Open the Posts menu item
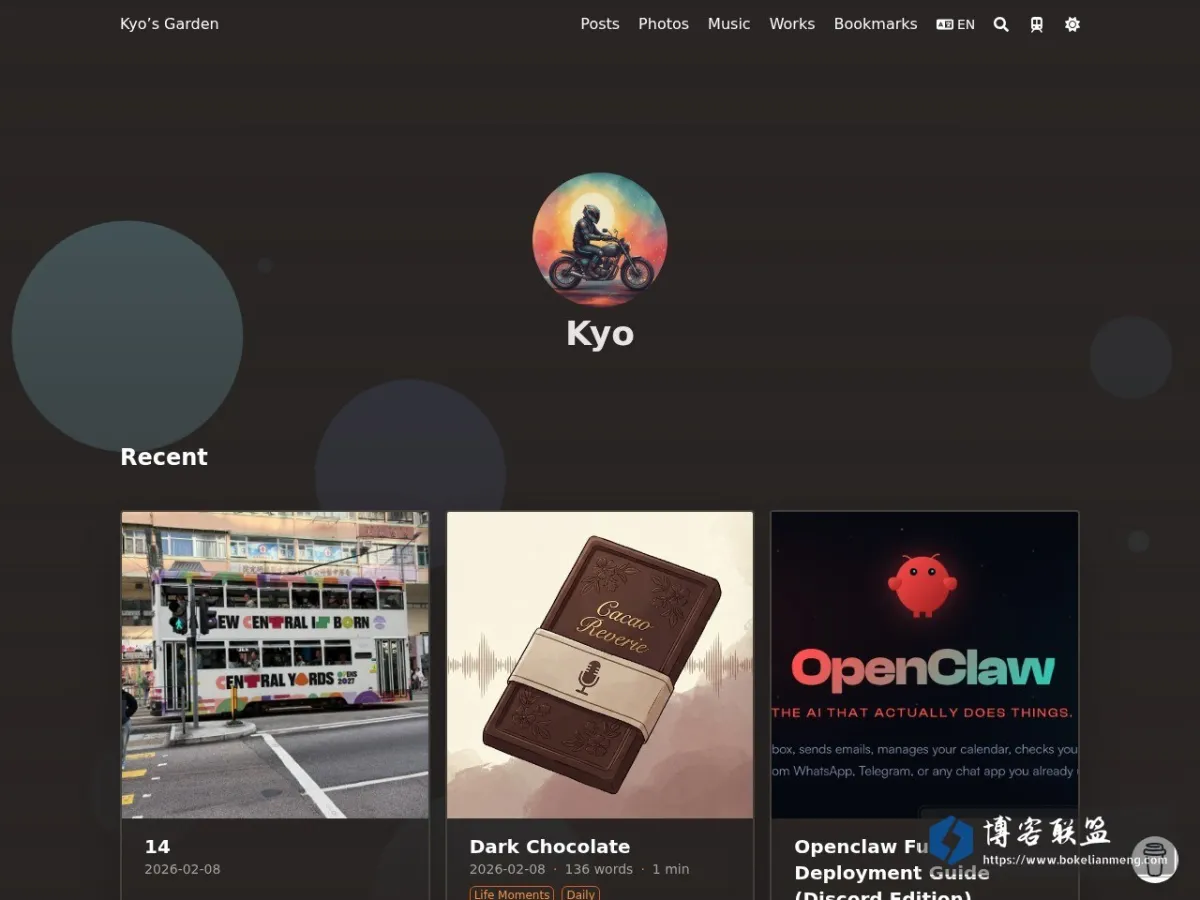The width and height of the screenshot is (1200, 900). (600, 24)
